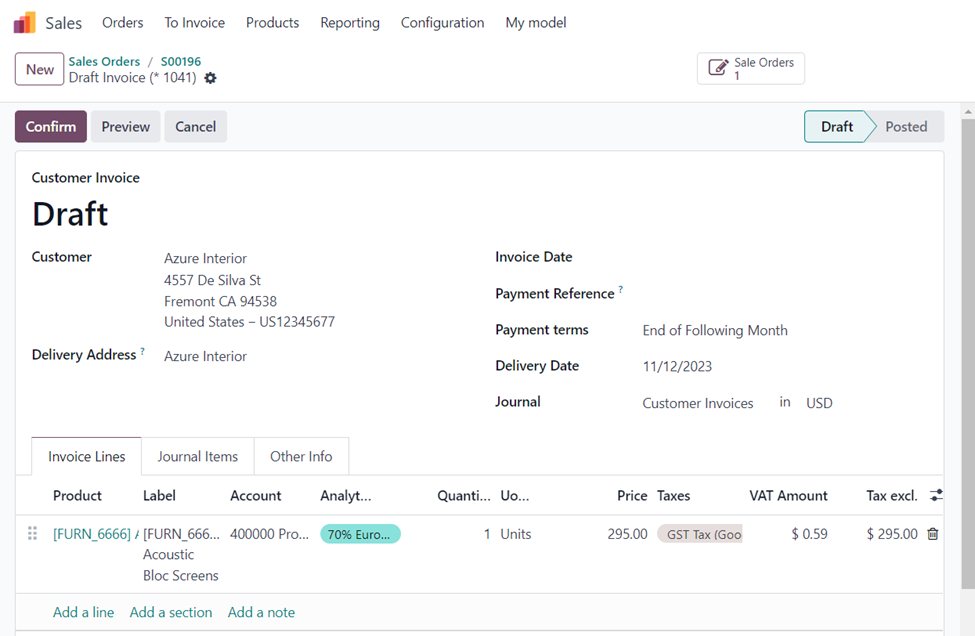
Task: Open the Journal Customer Invoices selector
Action: 698,403
